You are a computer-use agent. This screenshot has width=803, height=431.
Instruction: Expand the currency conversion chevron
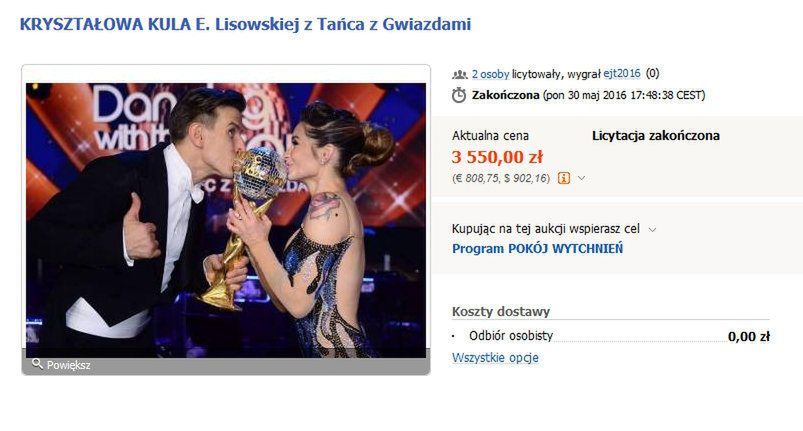[x=581, y=178]
